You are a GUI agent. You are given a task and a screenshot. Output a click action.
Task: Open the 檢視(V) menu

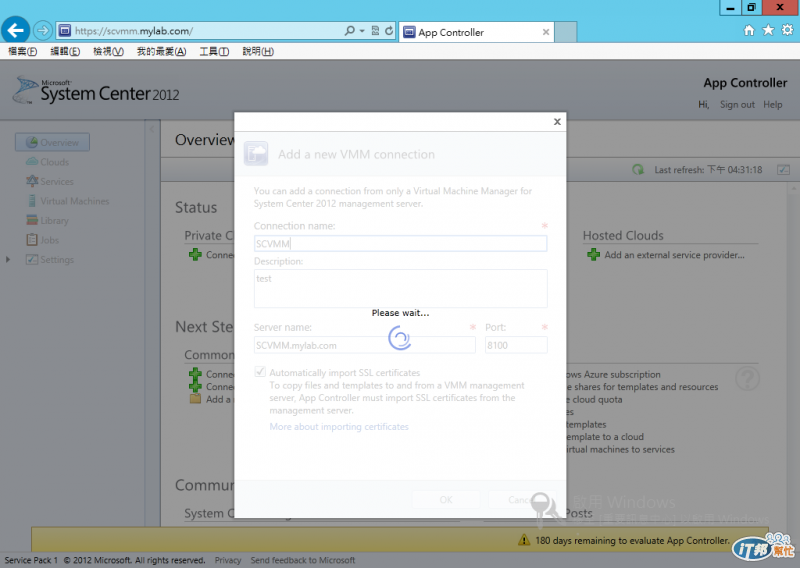[108, 51]
